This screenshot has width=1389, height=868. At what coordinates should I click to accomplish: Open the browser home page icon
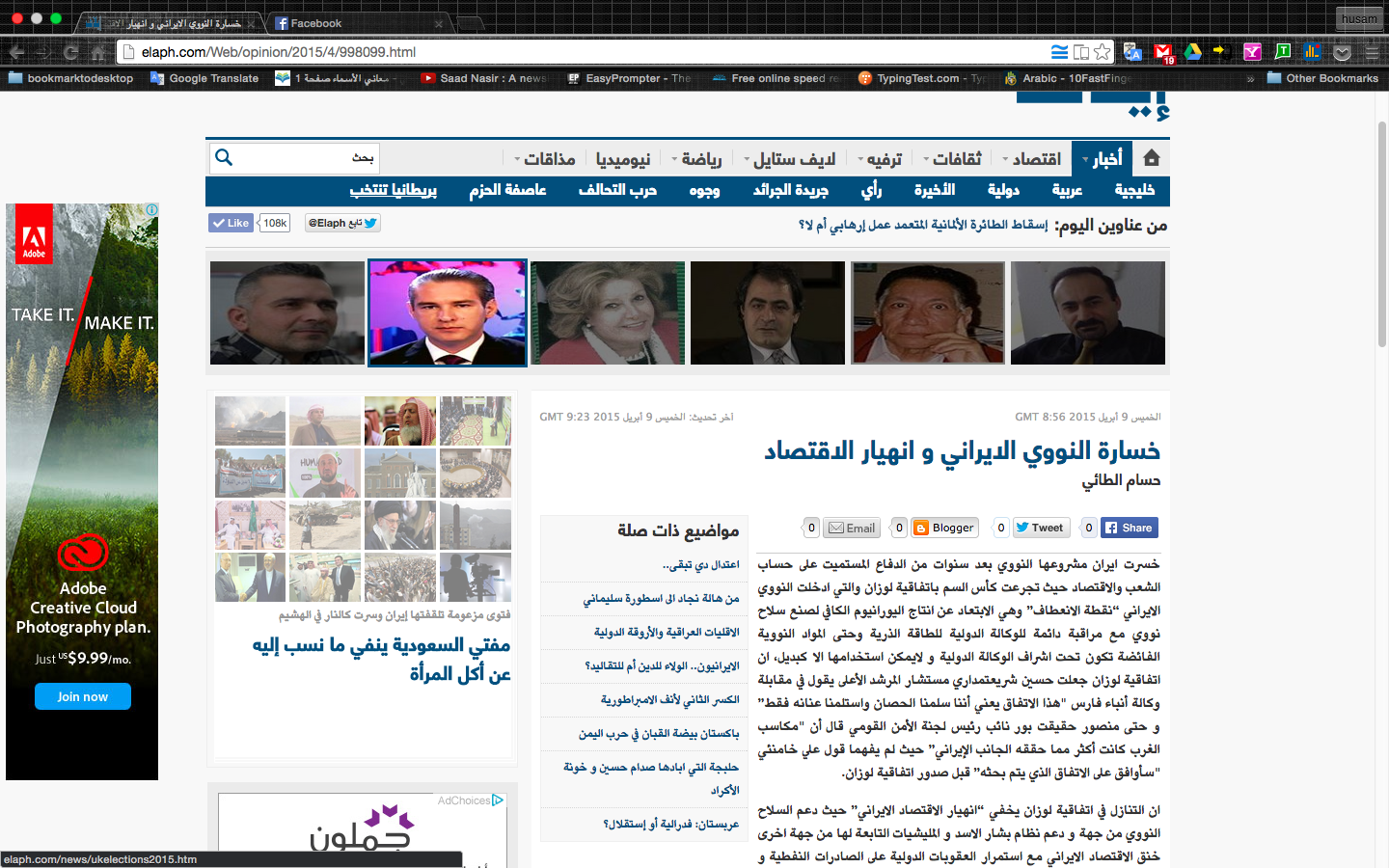point(97,52)
